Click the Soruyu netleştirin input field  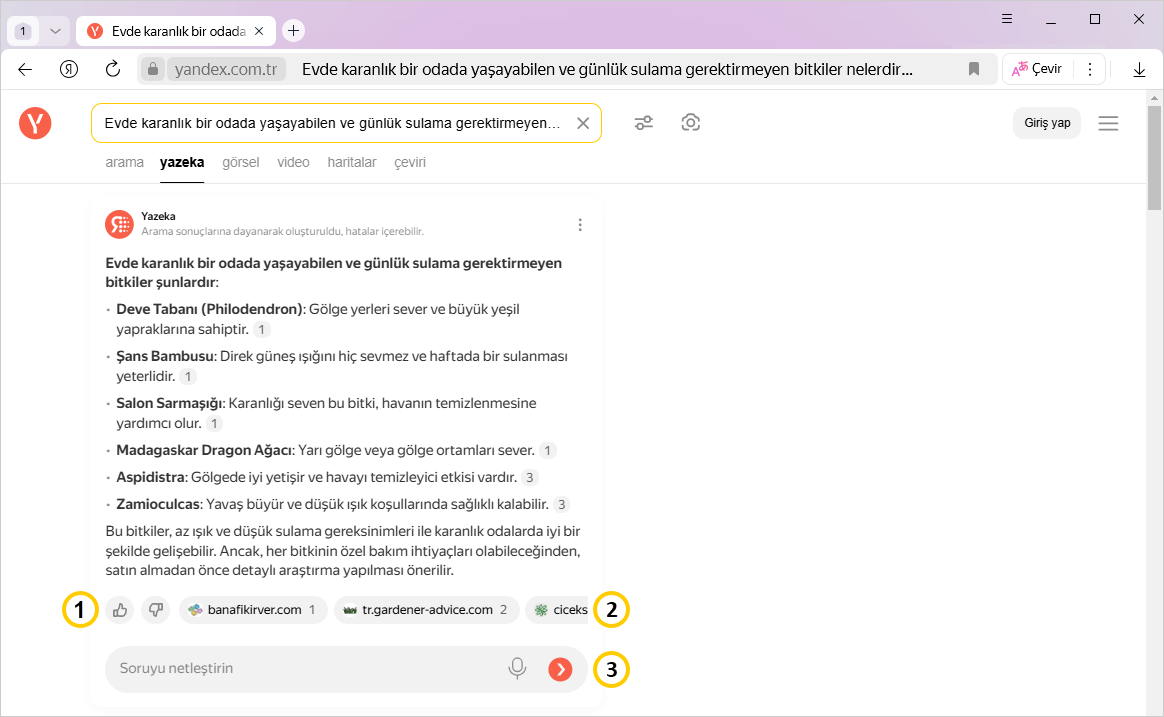click(x=300, y=668)
